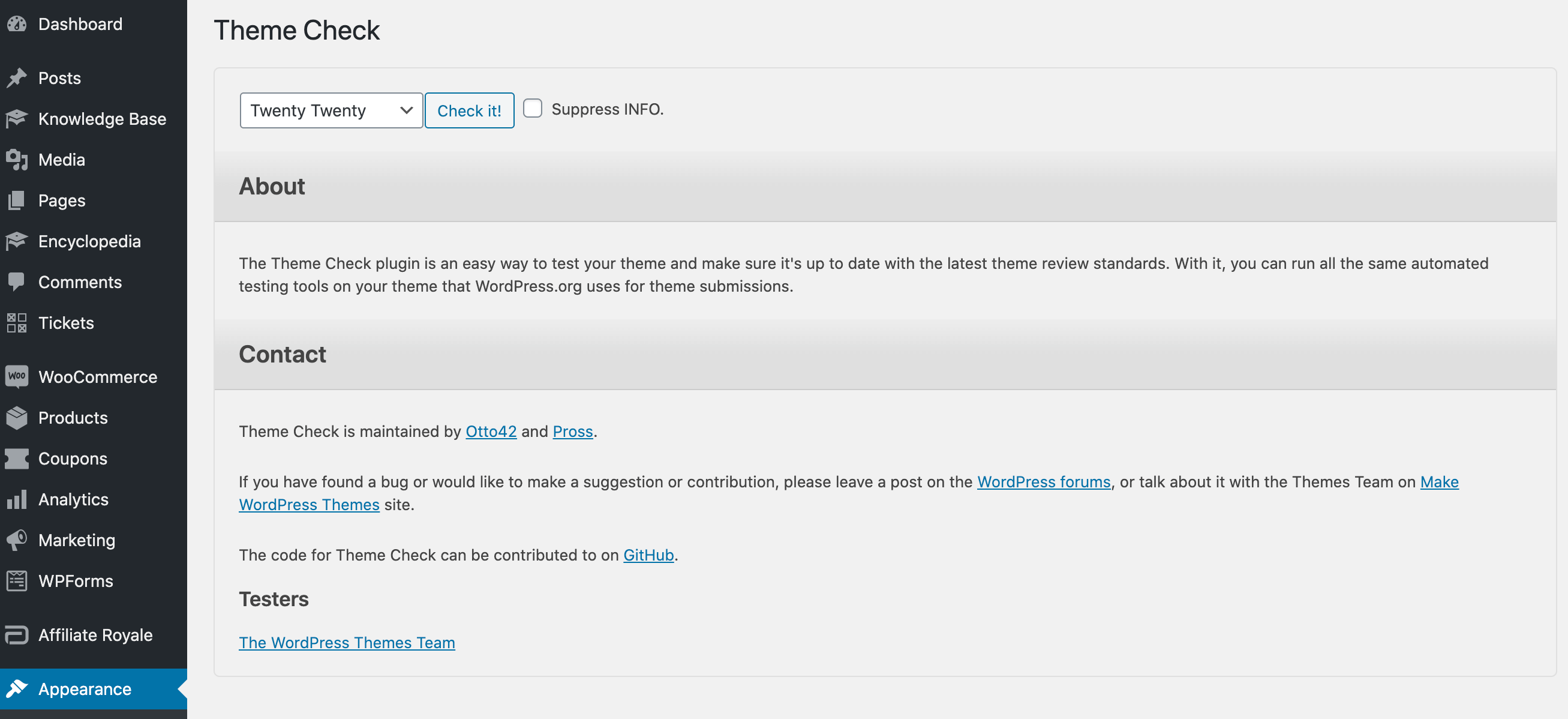Open the WordPress forums link

point(1043,482)
